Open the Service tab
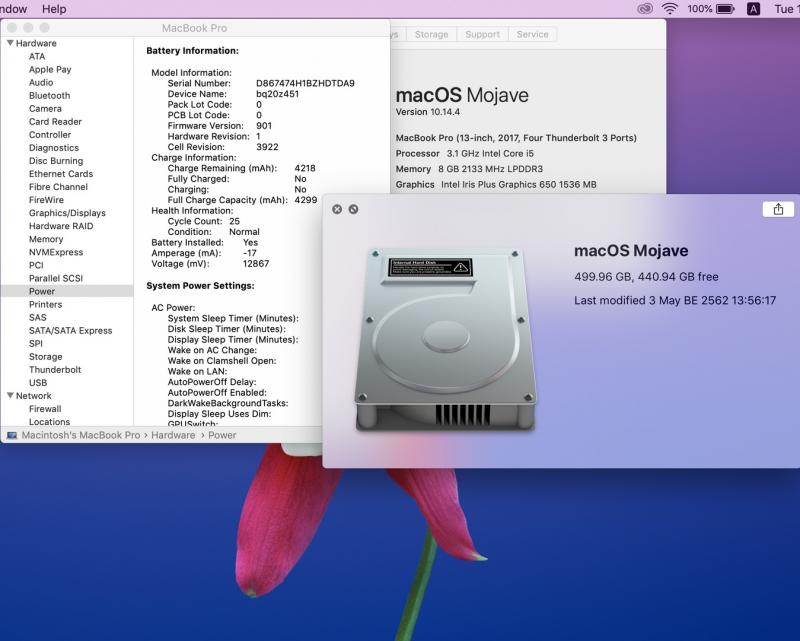Viewport: 800px width, 641px height. (532, 34)
